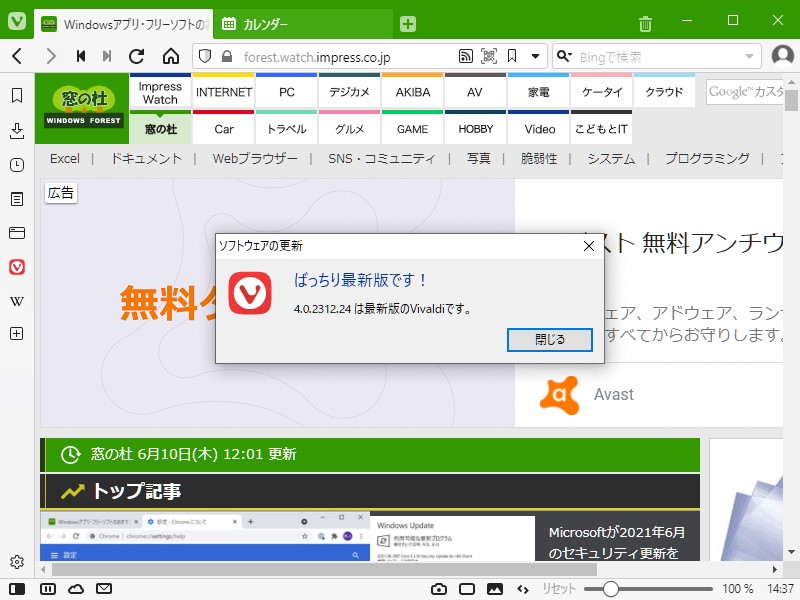The height and width of the screenshot is (600, 800).
Task: Open the search engine selector in the search field
Action: click(565, 56)
